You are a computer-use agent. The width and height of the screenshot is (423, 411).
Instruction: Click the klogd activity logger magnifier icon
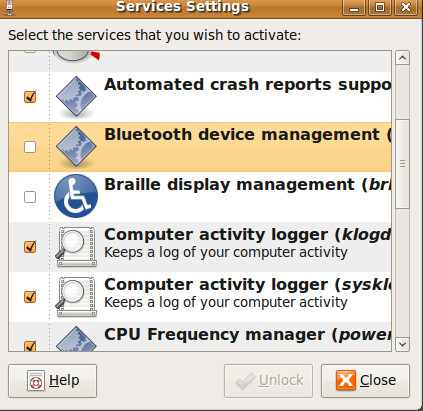(x=76, y=247)
